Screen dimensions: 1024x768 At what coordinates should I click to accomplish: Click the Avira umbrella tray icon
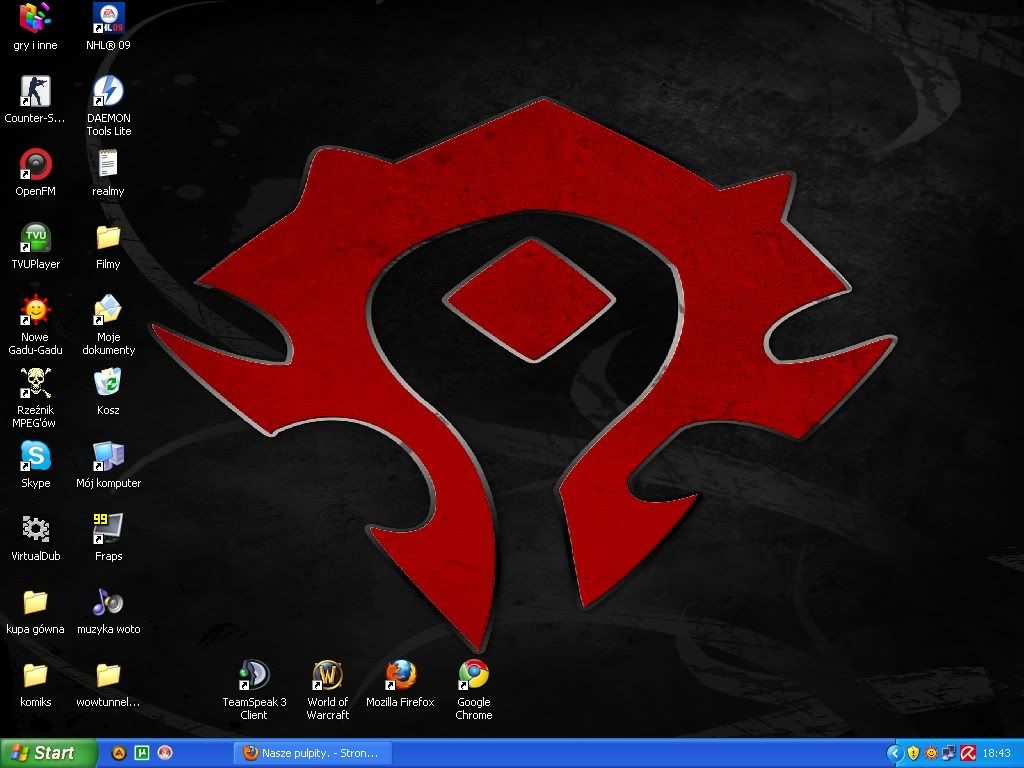pos(967,753)
